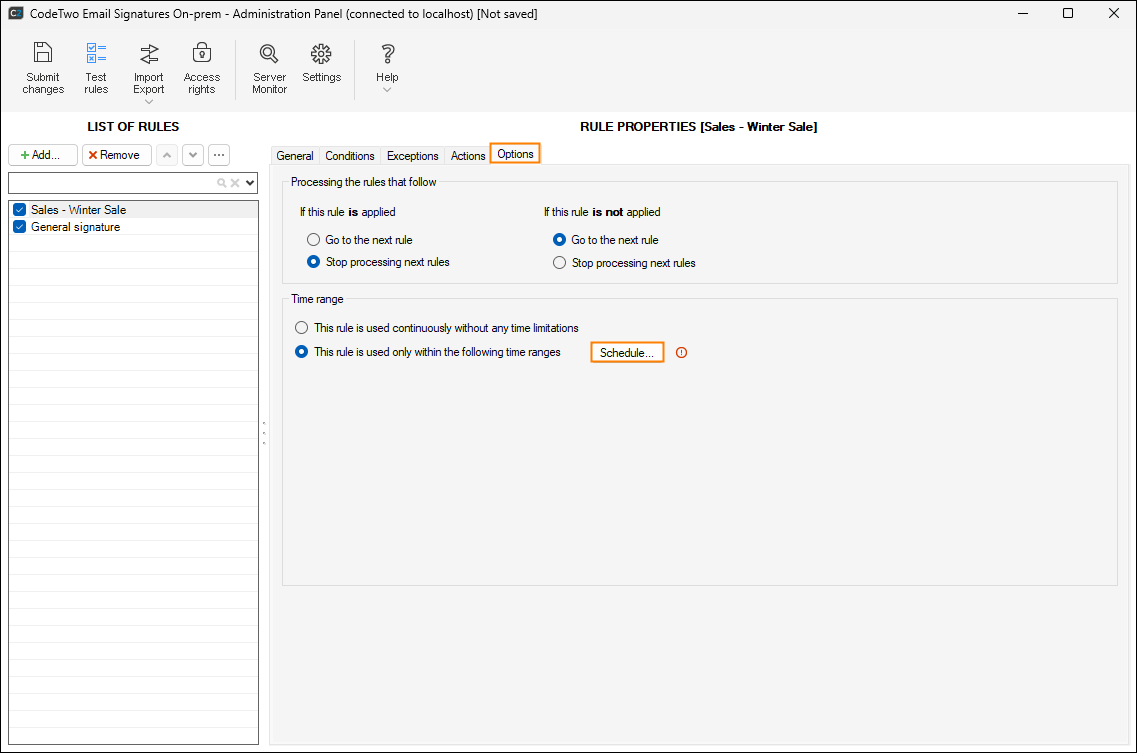The width and height of the screenshot is (1137, 753).
Task: Click the Submit changes toolbar icon
Action: tap(43, 67)
